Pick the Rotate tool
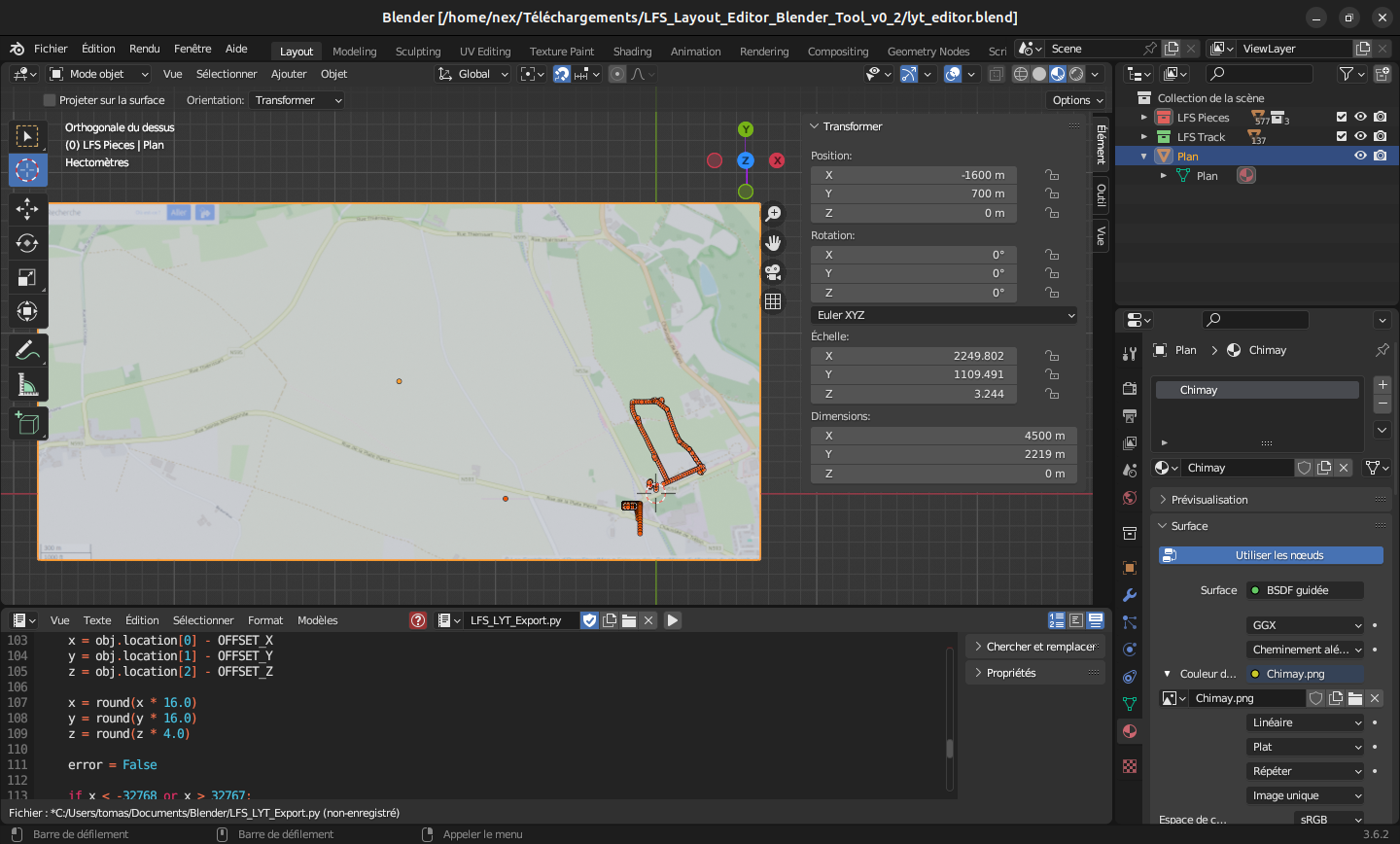The width and height of the screenshot is (1400, 844). [x=27, y=243]
